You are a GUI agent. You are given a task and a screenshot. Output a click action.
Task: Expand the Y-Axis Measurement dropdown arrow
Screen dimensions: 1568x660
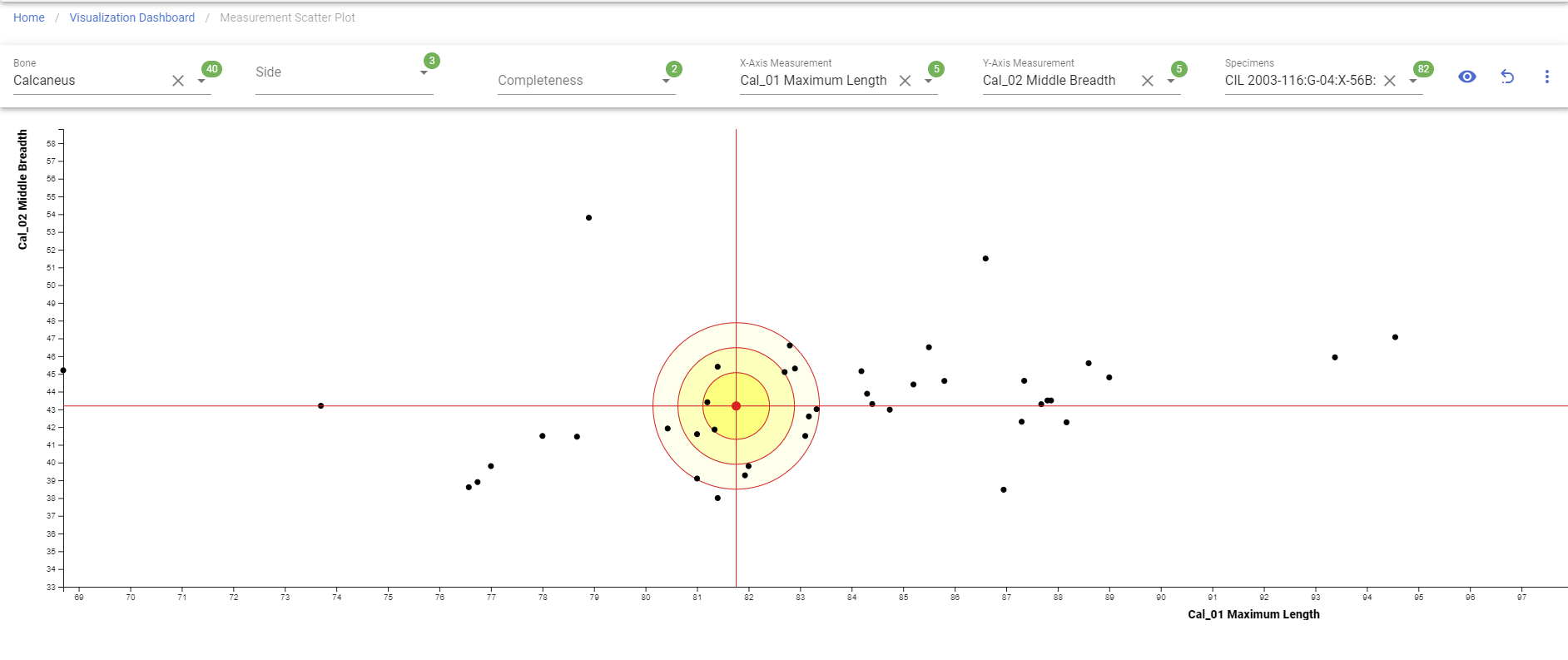pos(1170,81)
